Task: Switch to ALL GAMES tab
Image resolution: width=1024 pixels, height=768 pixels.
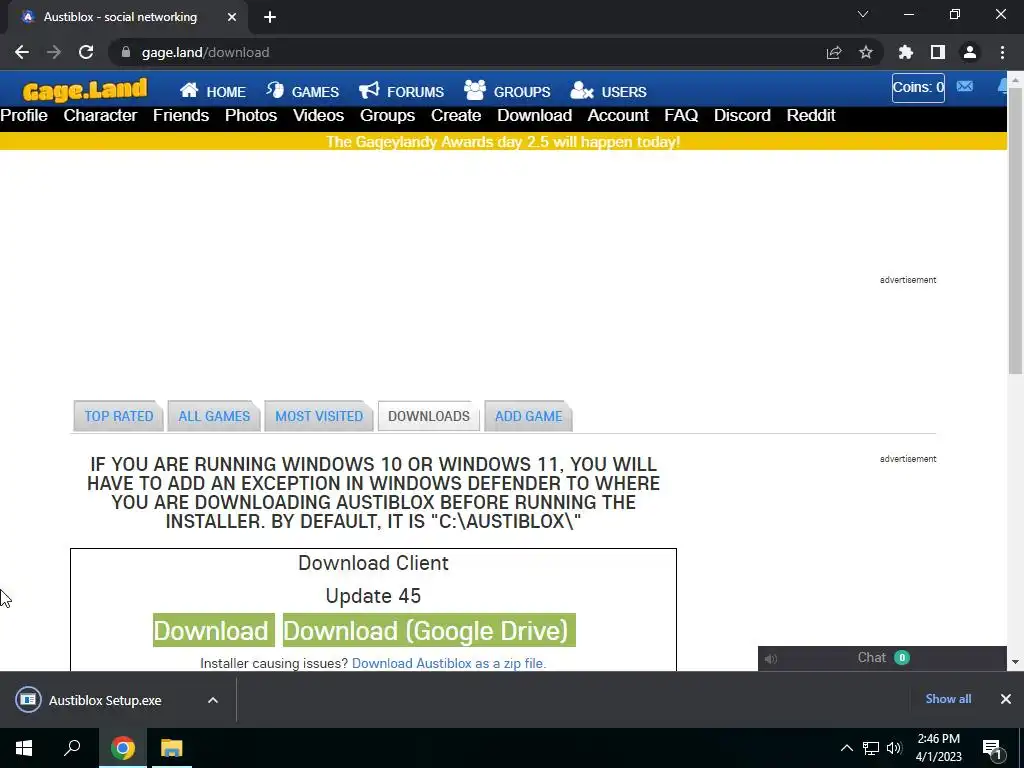Action: [214, 416]
